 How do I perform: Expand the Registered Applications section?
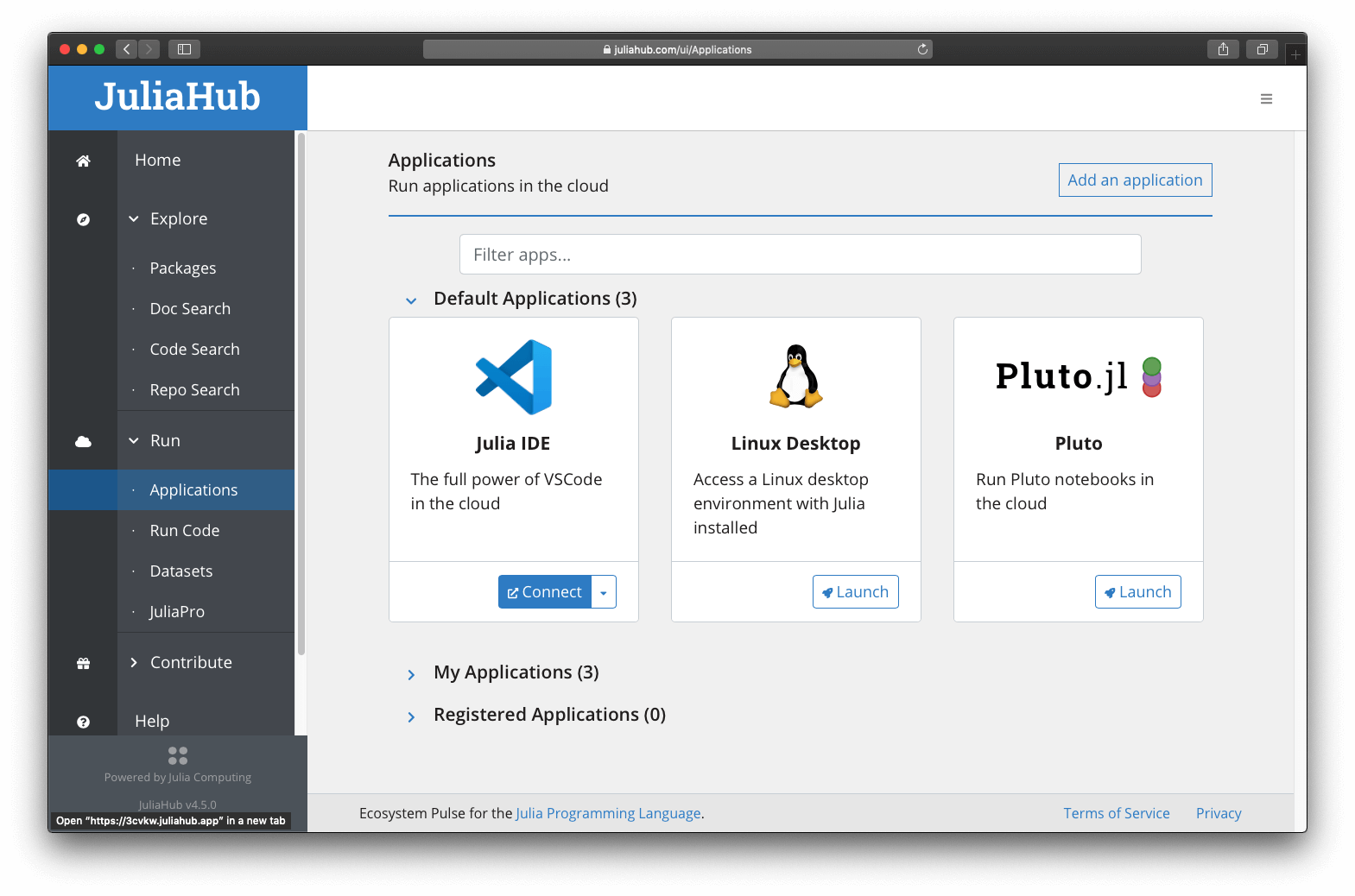(x=411, y=716)
